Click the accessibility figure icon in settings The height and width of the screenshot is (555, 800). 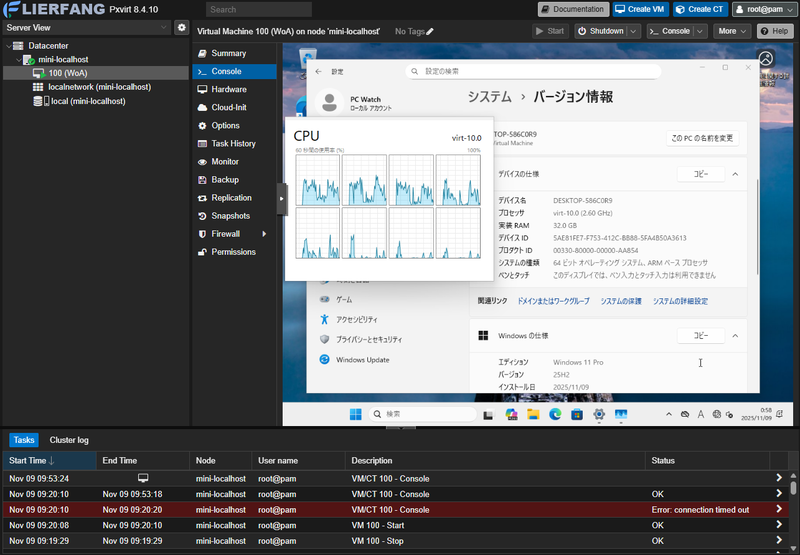pos(324,319)
